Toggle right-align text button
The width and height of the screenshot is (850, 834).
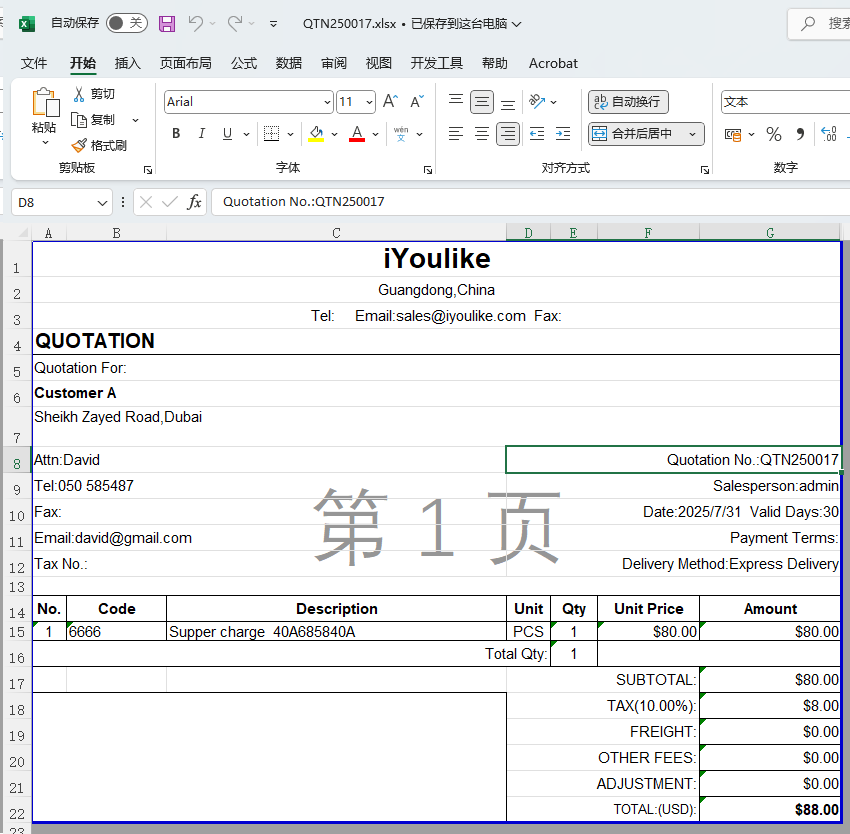coord(508,134)
